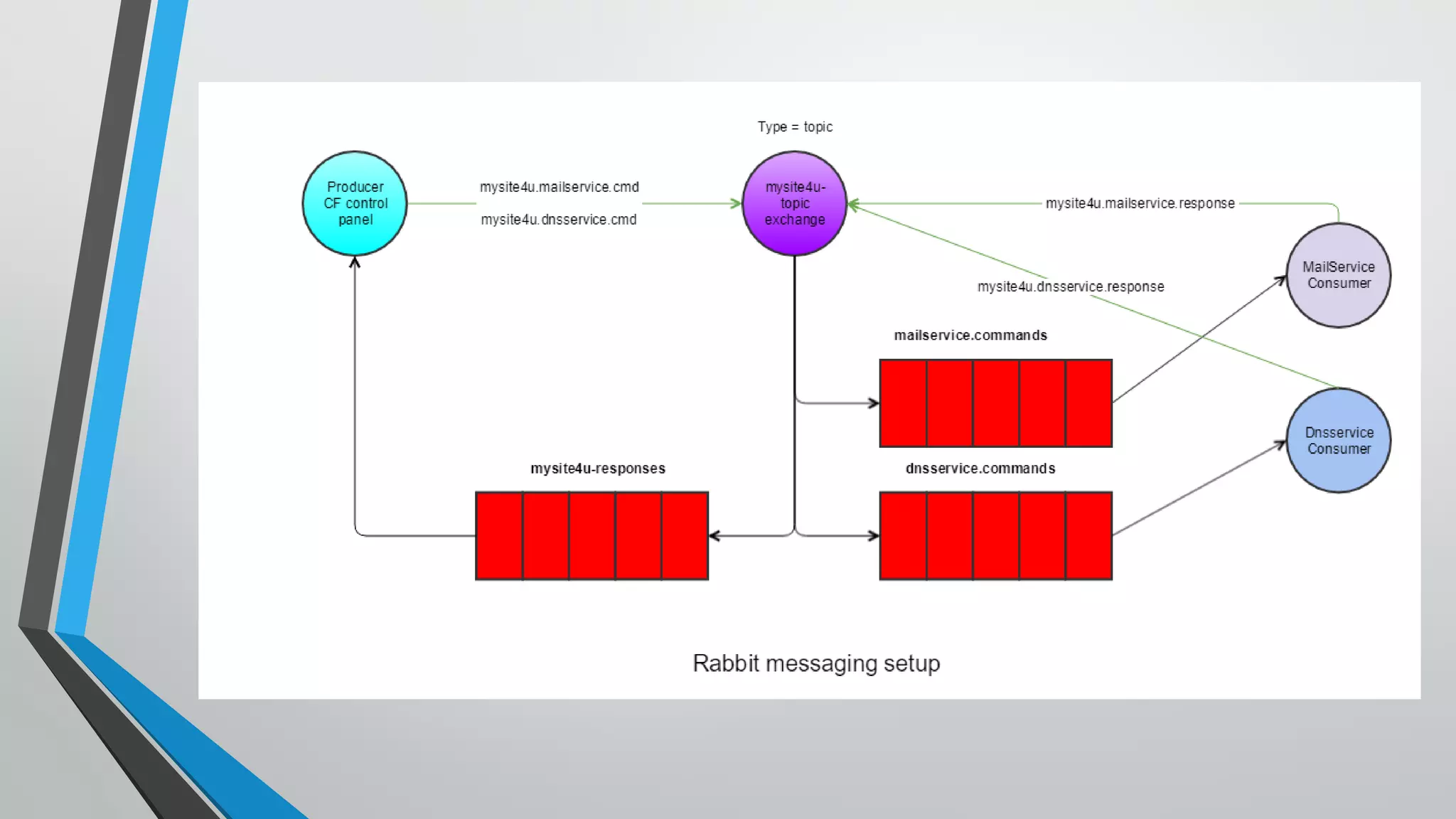
Task: Click the arrowhead entering the topic exchange
Action: (737, 203)
